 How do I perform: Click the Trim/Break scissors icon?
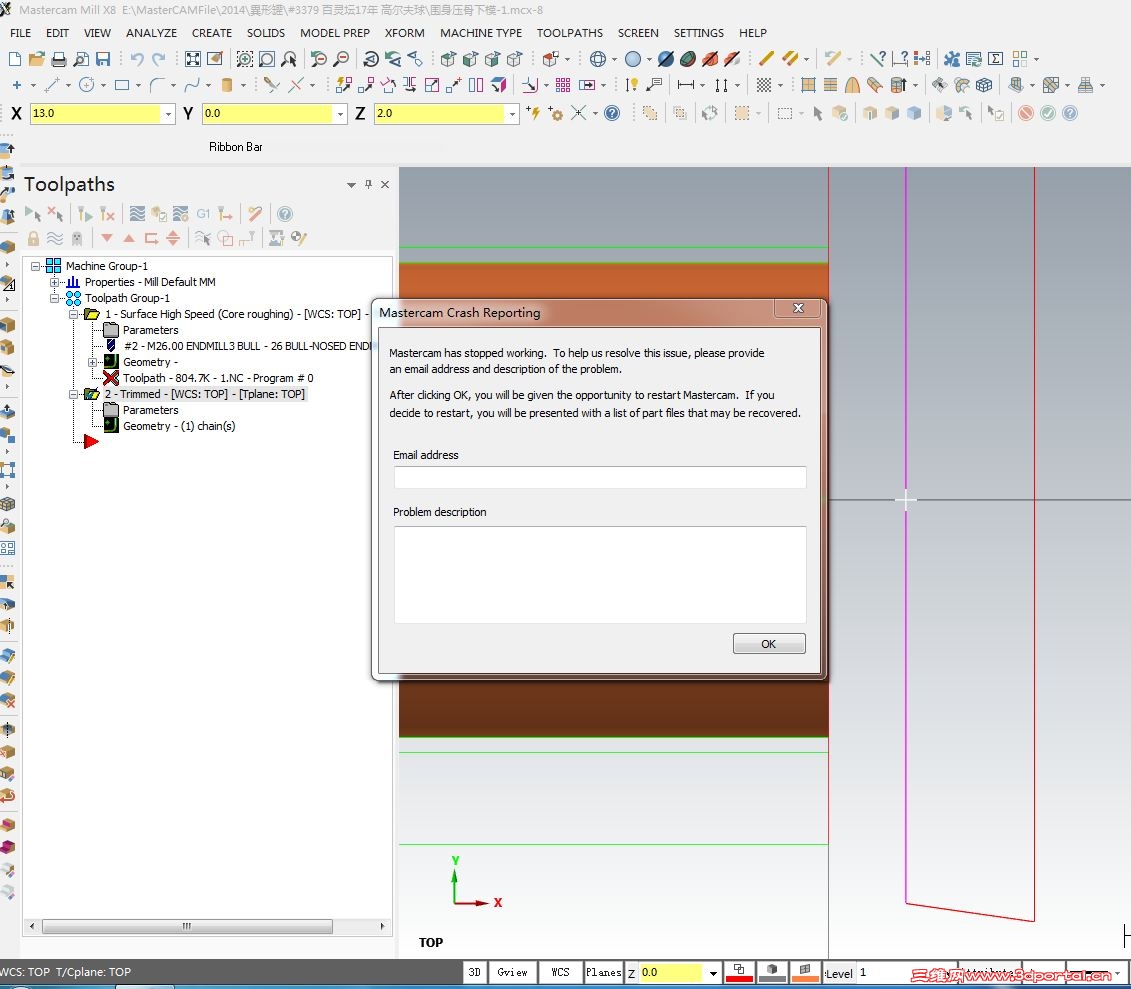click(271, 85)
